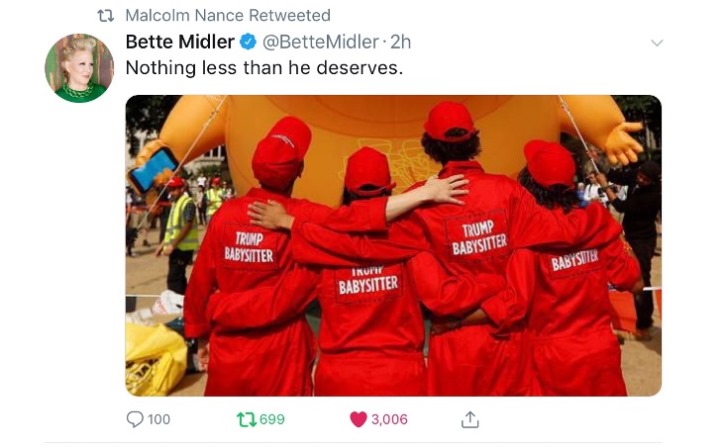Click the reply speech bubble icon

pyautogui.click(x=135, y=419)
